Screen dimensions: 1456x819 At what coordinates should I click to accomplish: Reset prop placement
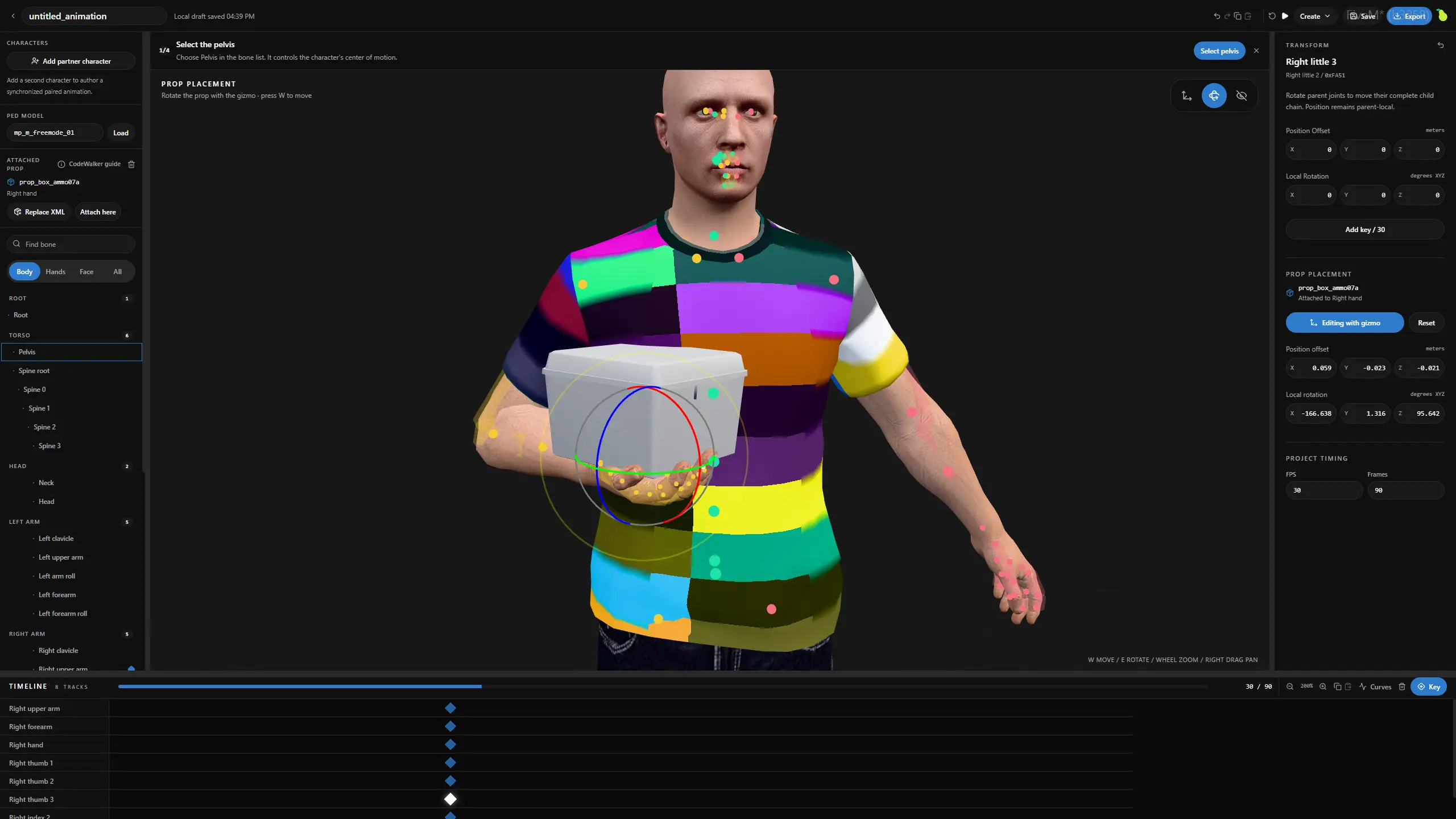(1426, 322)
